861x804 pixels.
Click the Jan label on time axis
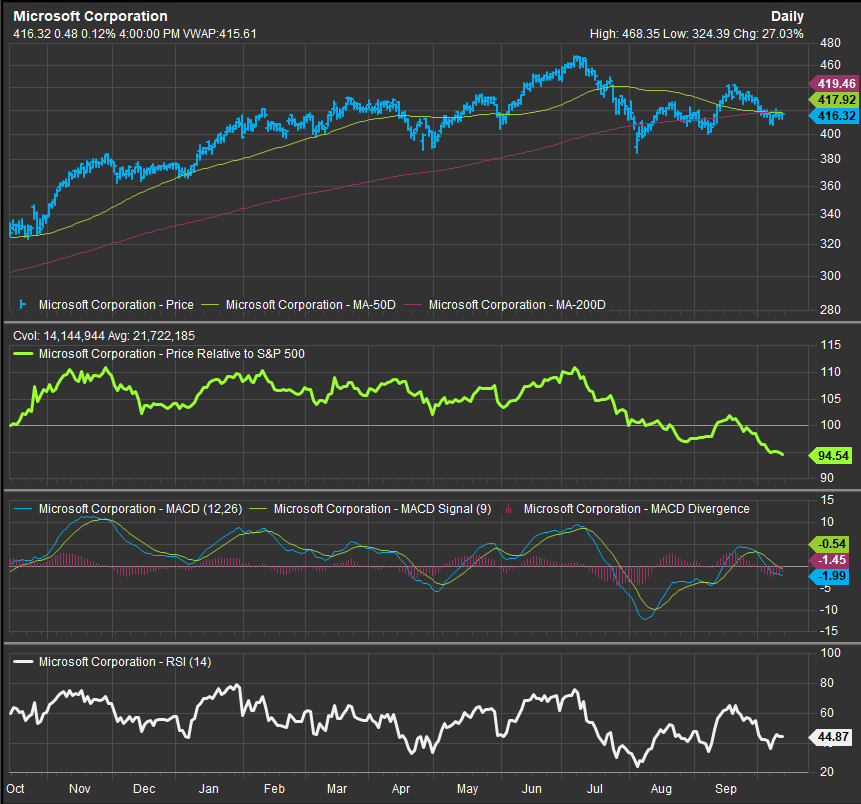pyautogui.click(x=209, y=789)
